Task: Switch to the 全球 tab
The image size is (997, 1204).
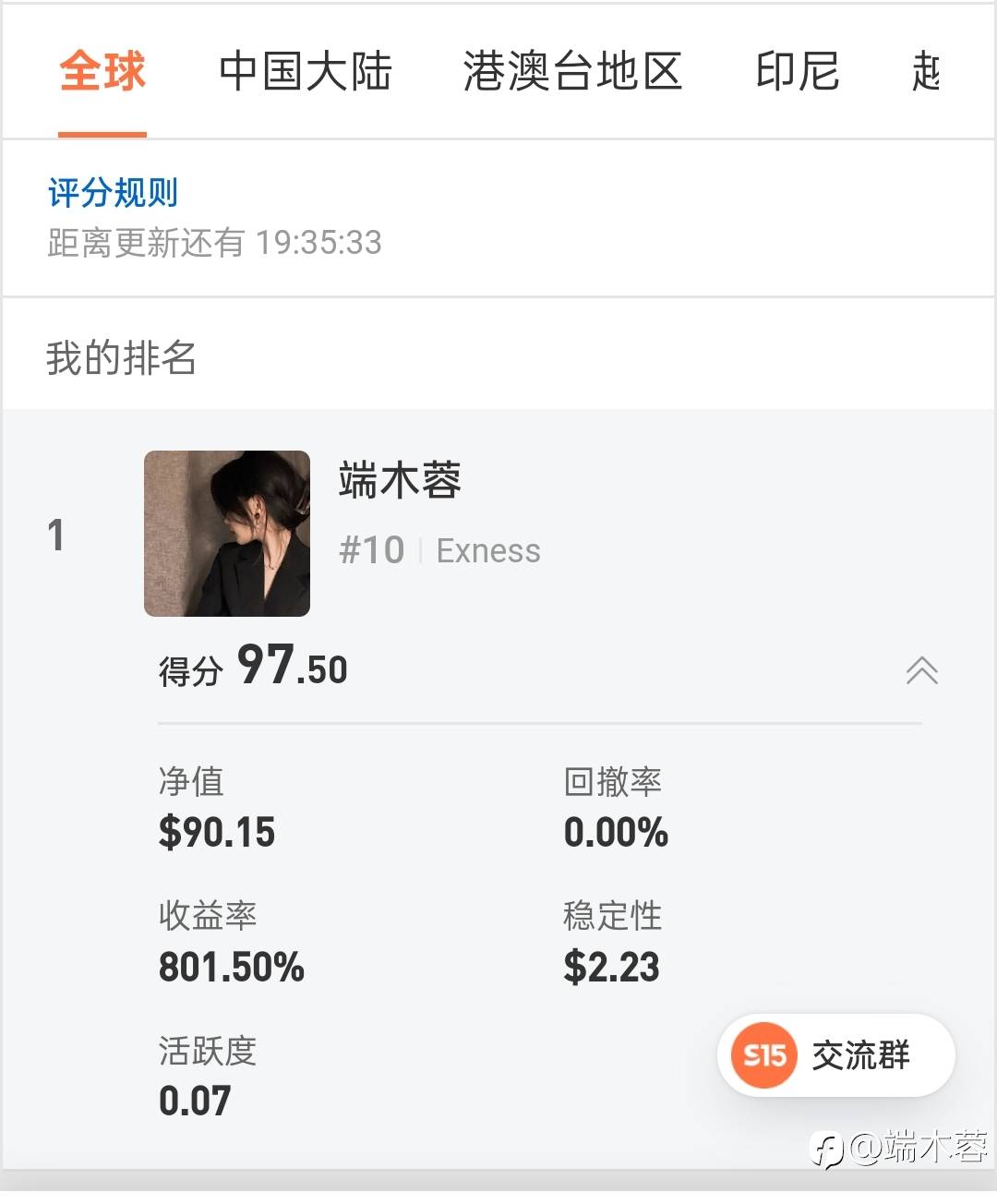Action: coord(102,72)
